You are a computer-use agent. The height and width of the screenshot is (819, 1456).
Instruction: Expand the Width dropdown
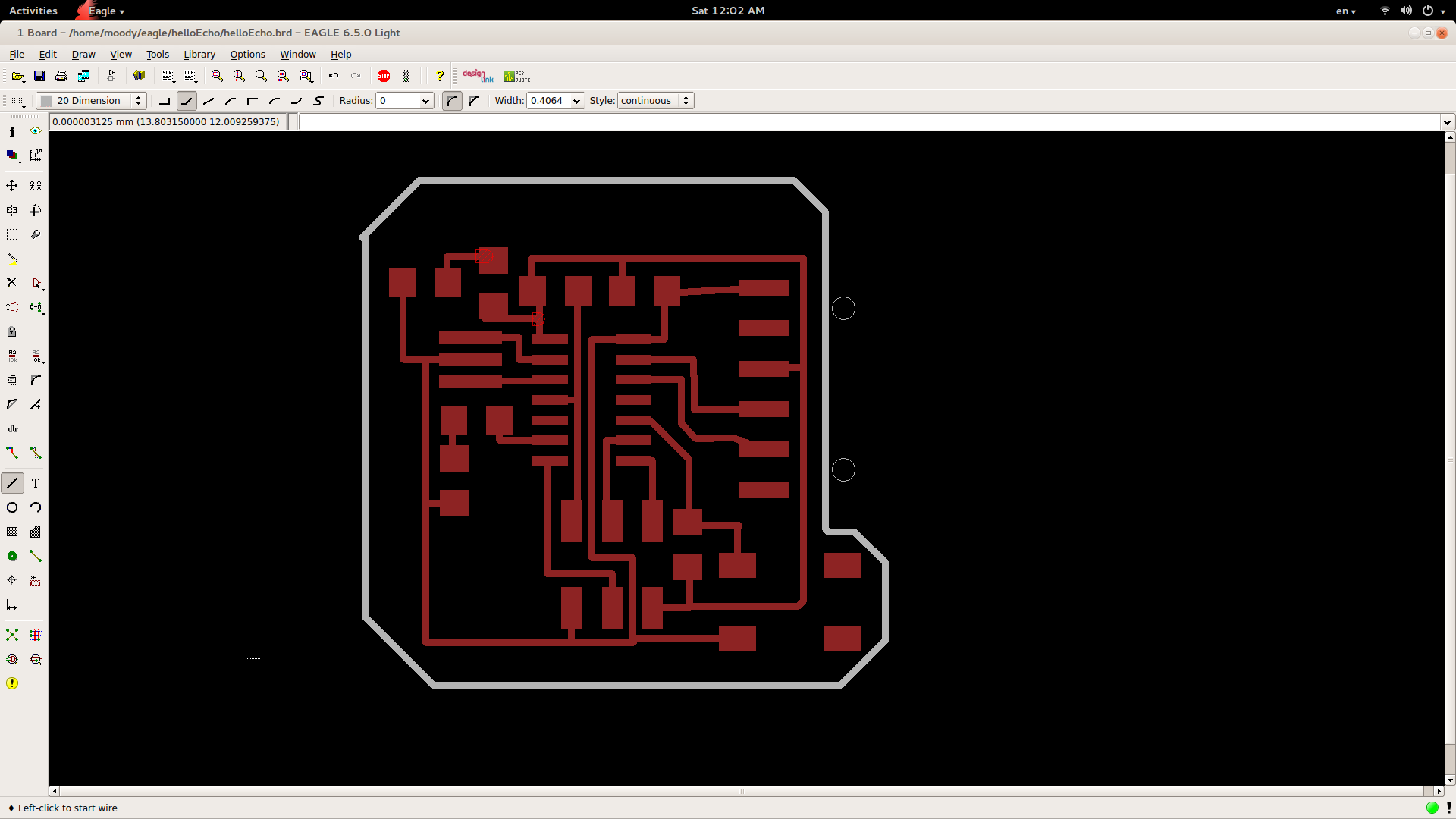coord(577,101)
